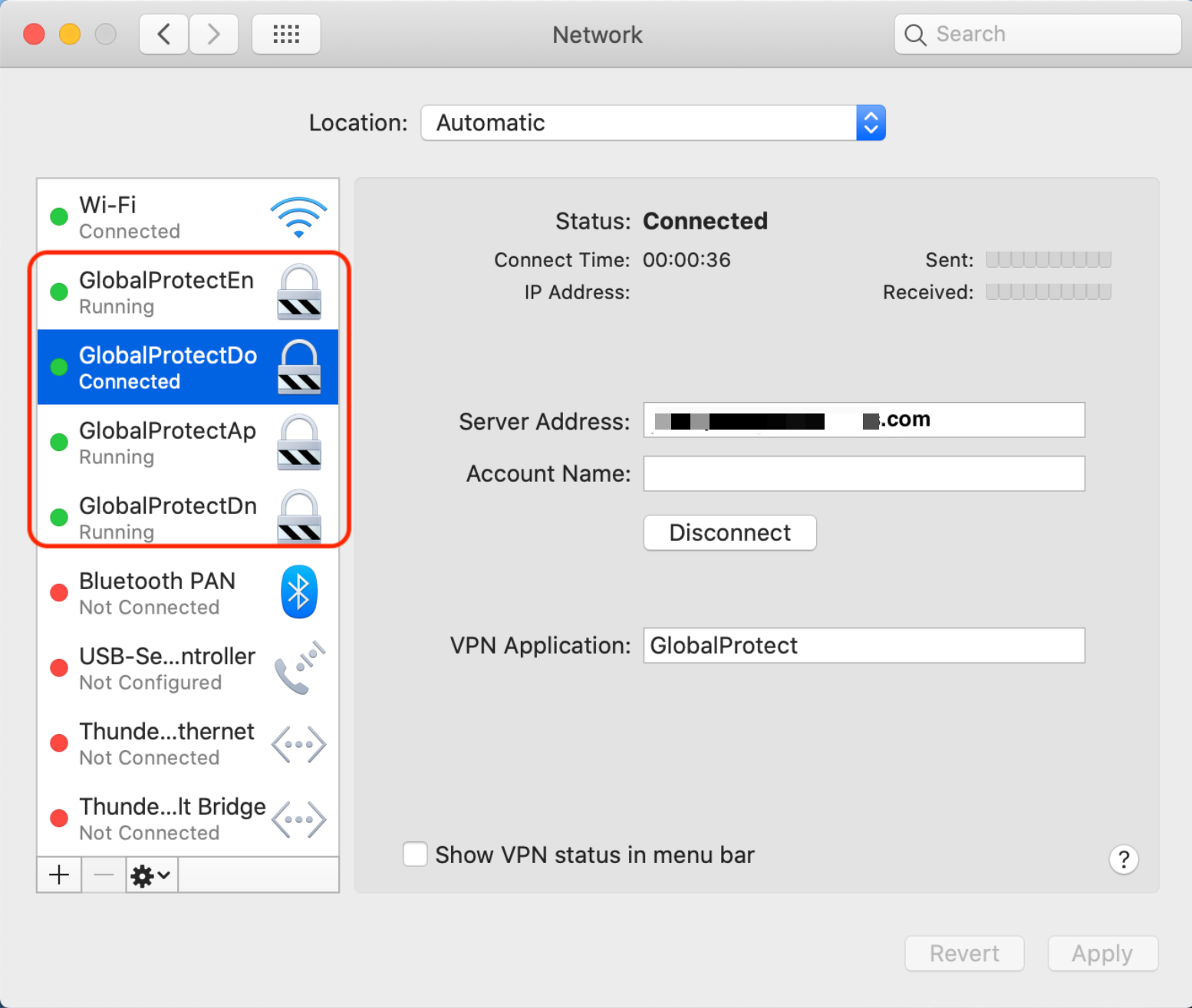Select the GlobalProtectAp service
This screenshot has width=1192, height=1008.
188,443
